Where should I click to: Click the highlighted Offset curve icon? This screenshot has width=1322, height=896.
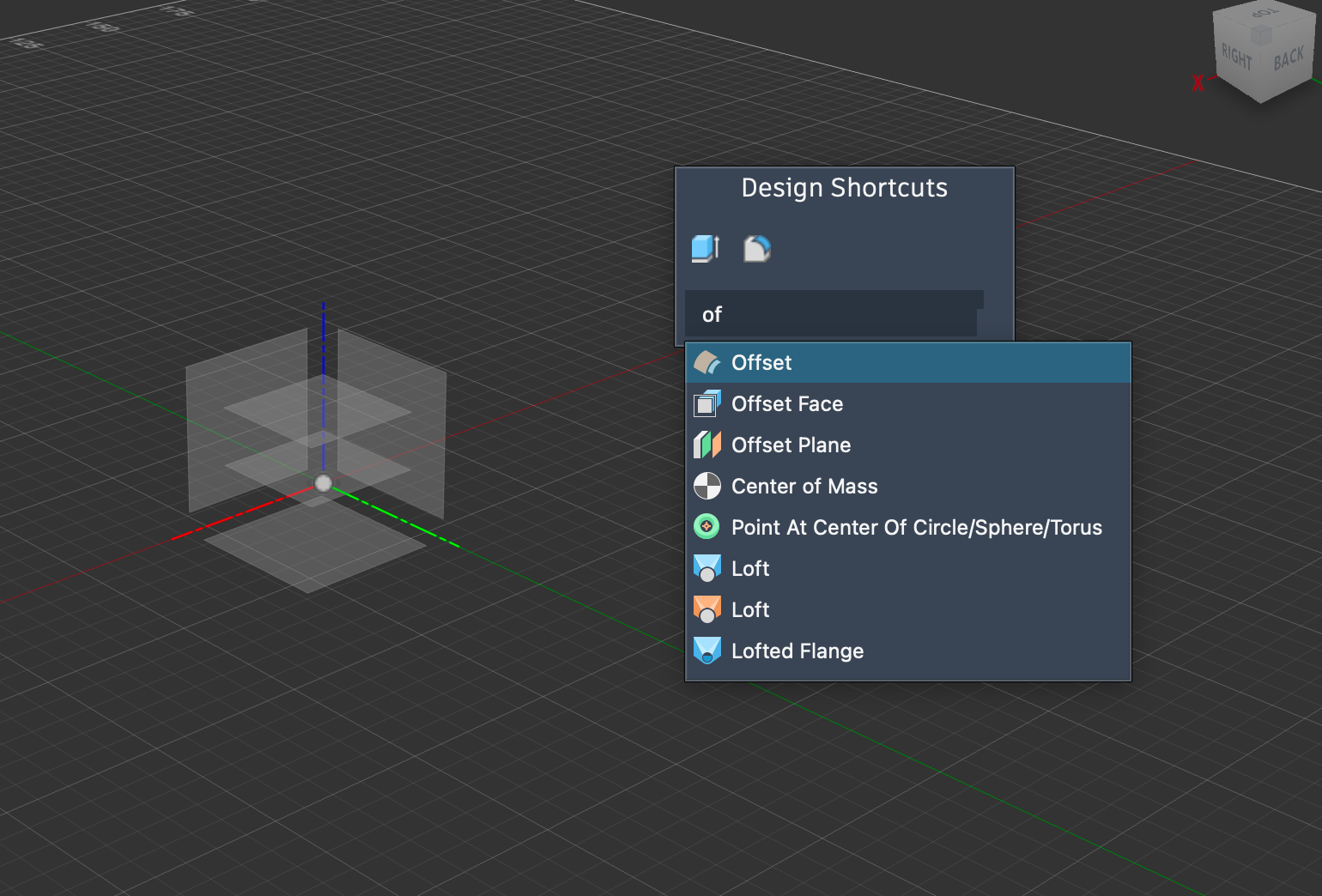click(706, 363)
